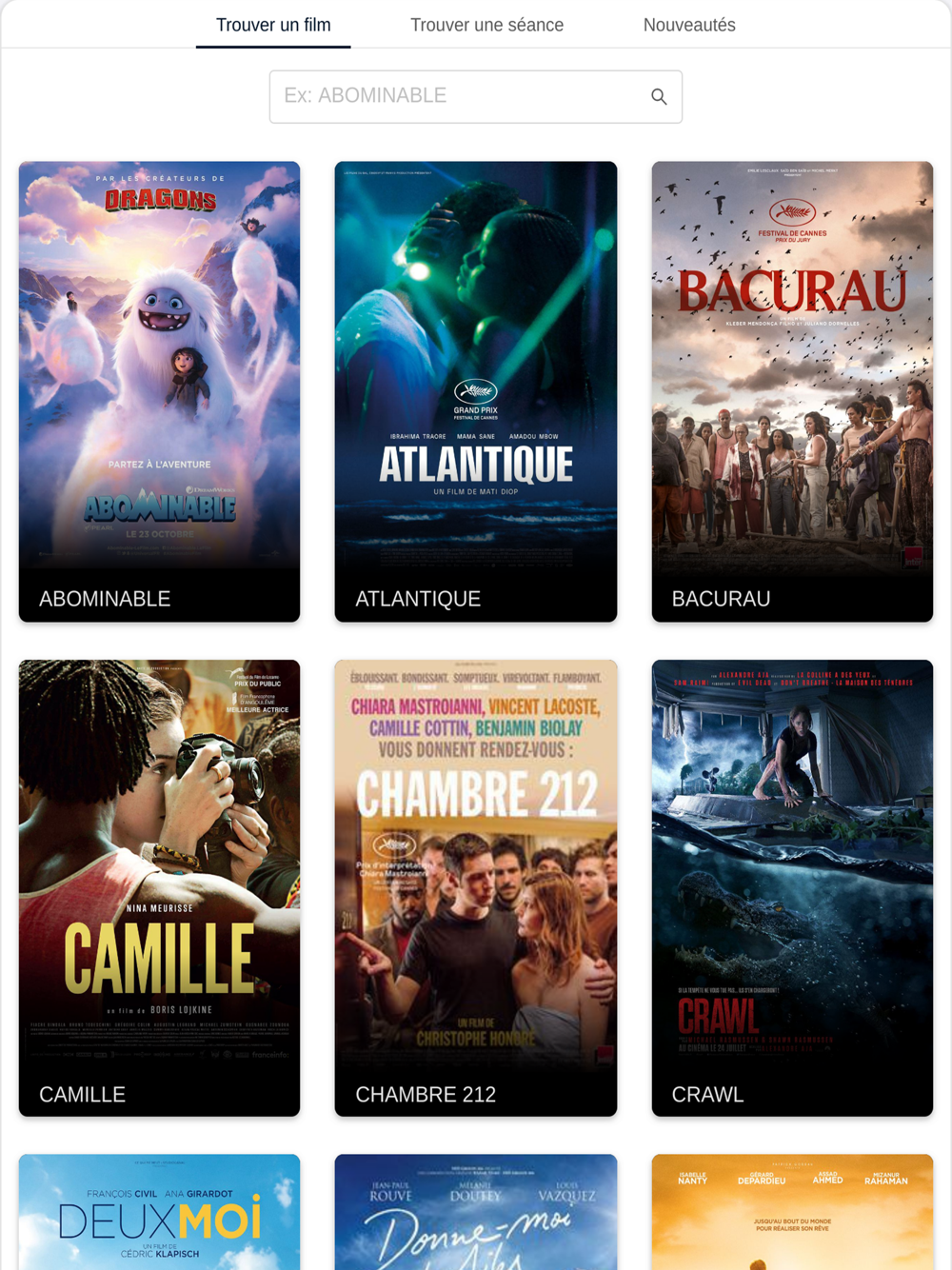Click the magnifying glass search icon
The height and width of the screenshot is (1270, 952).
659,96
